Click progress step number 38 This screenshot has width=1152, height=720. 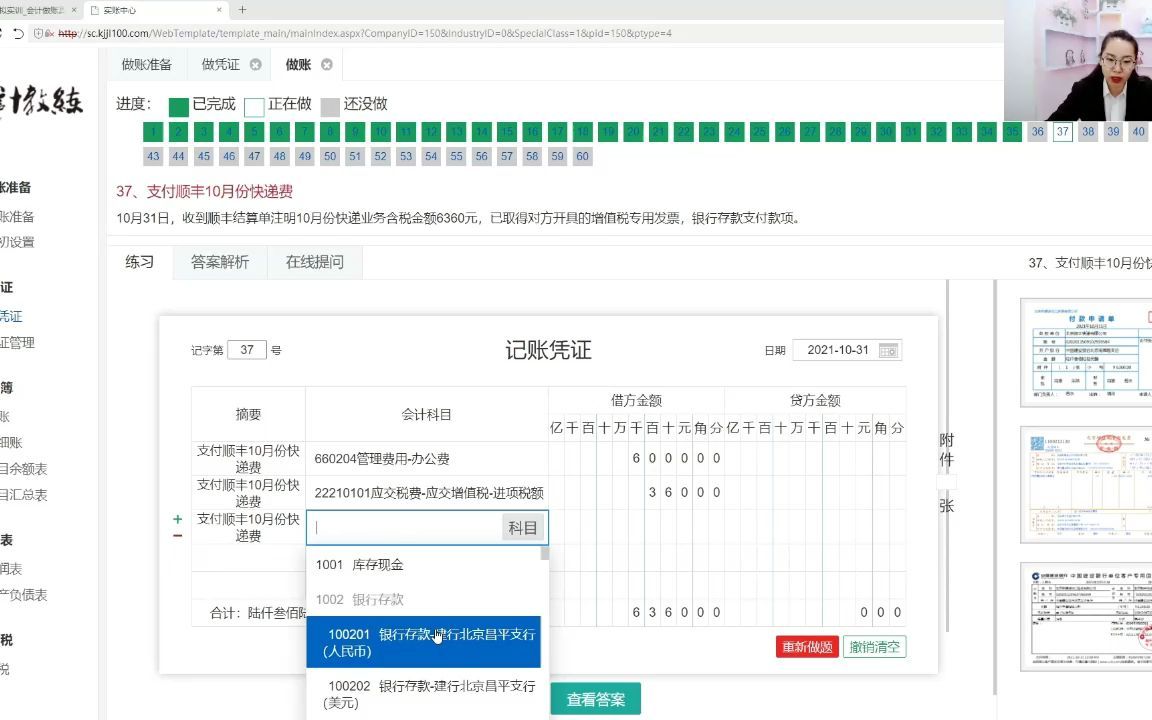point(1088,131)
